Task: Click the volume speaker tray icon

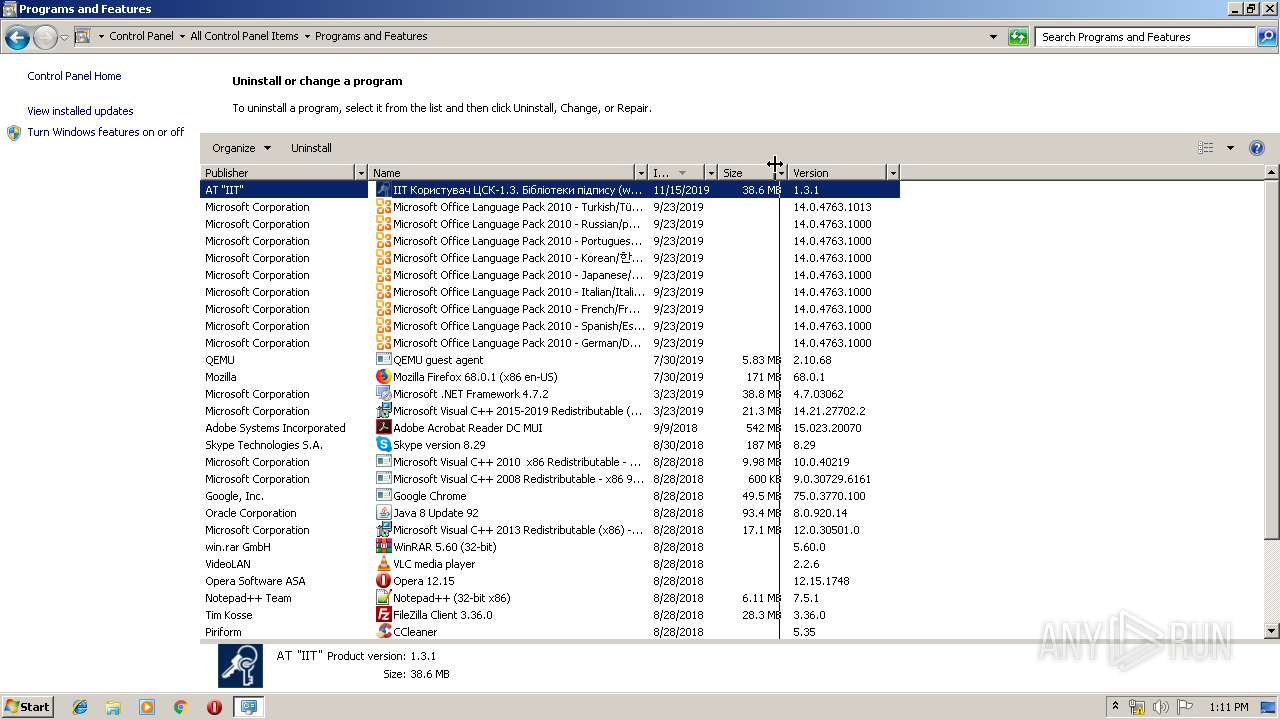Action: click(1160, 707)
